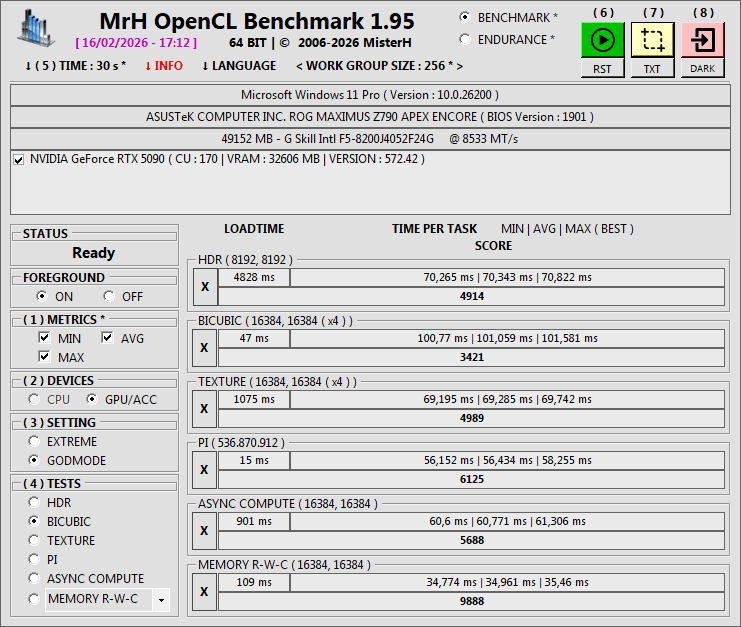Clear the TEXTURE result with its X
The image size is (741, 627).
pos(205,409)
